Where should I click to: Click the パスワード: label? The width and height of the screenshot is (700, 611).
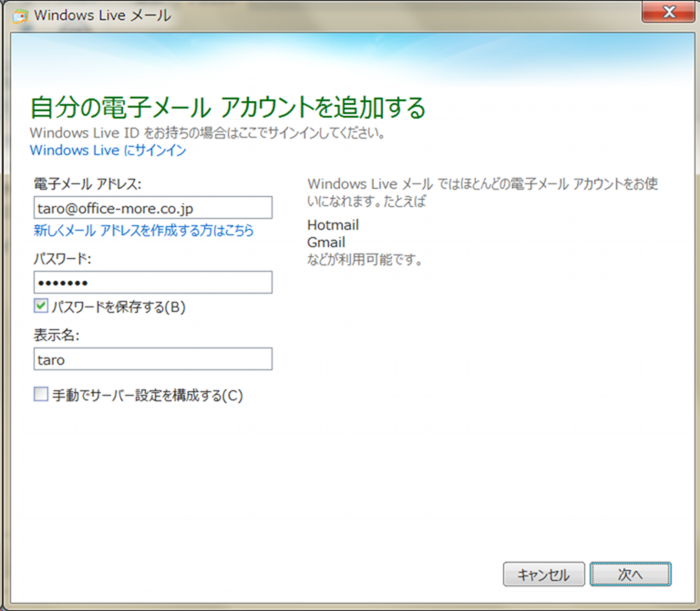(x=62, y=258)
